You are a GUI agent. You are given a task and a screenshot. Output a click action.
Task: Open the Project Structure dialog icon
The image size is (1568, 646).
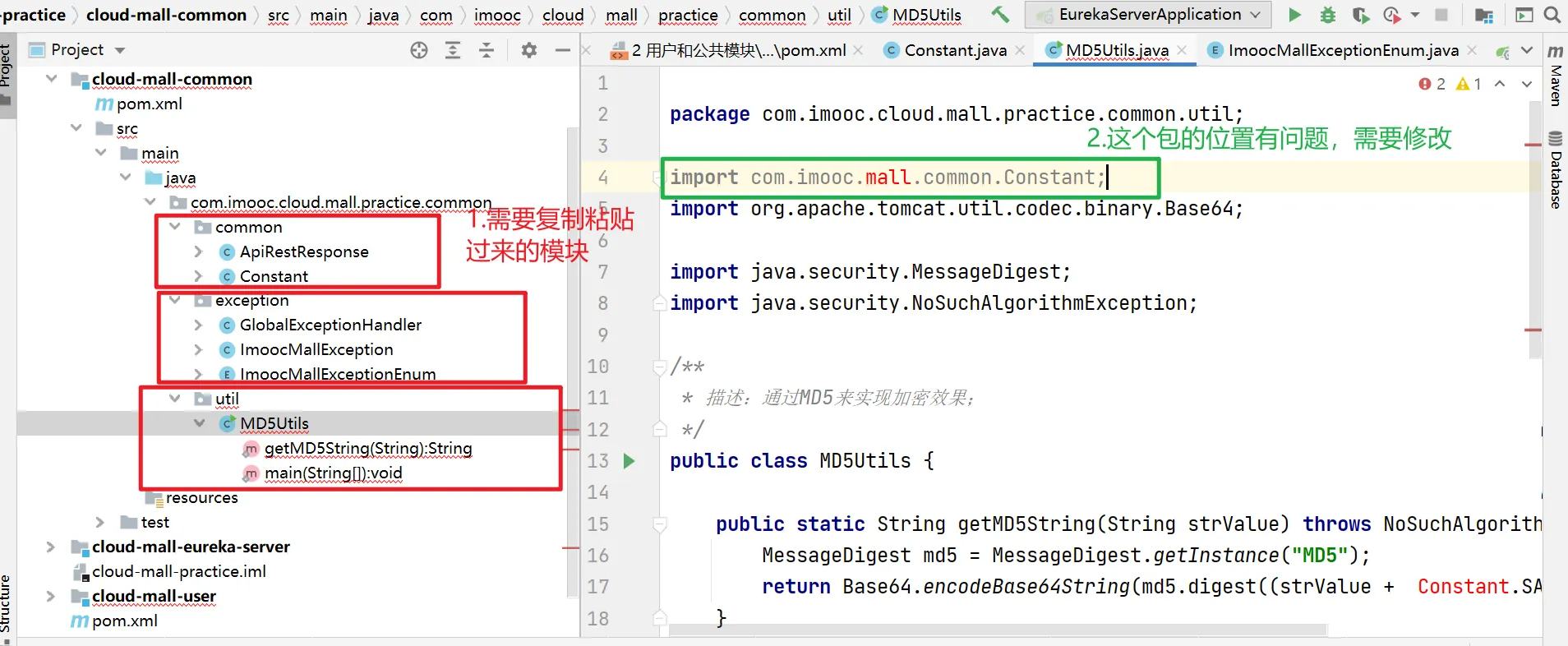pos(1483,15)
